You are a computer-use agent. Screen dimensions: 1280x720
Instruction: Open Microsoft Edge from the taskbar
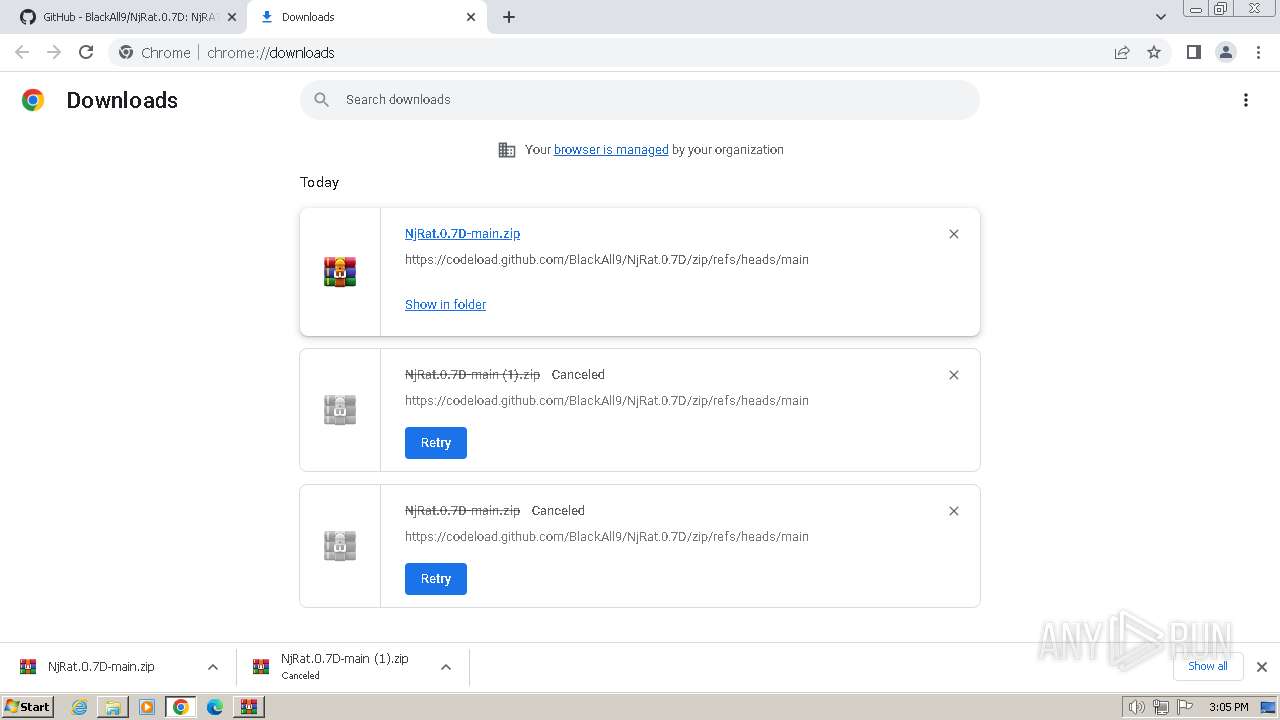pos(215,707)
